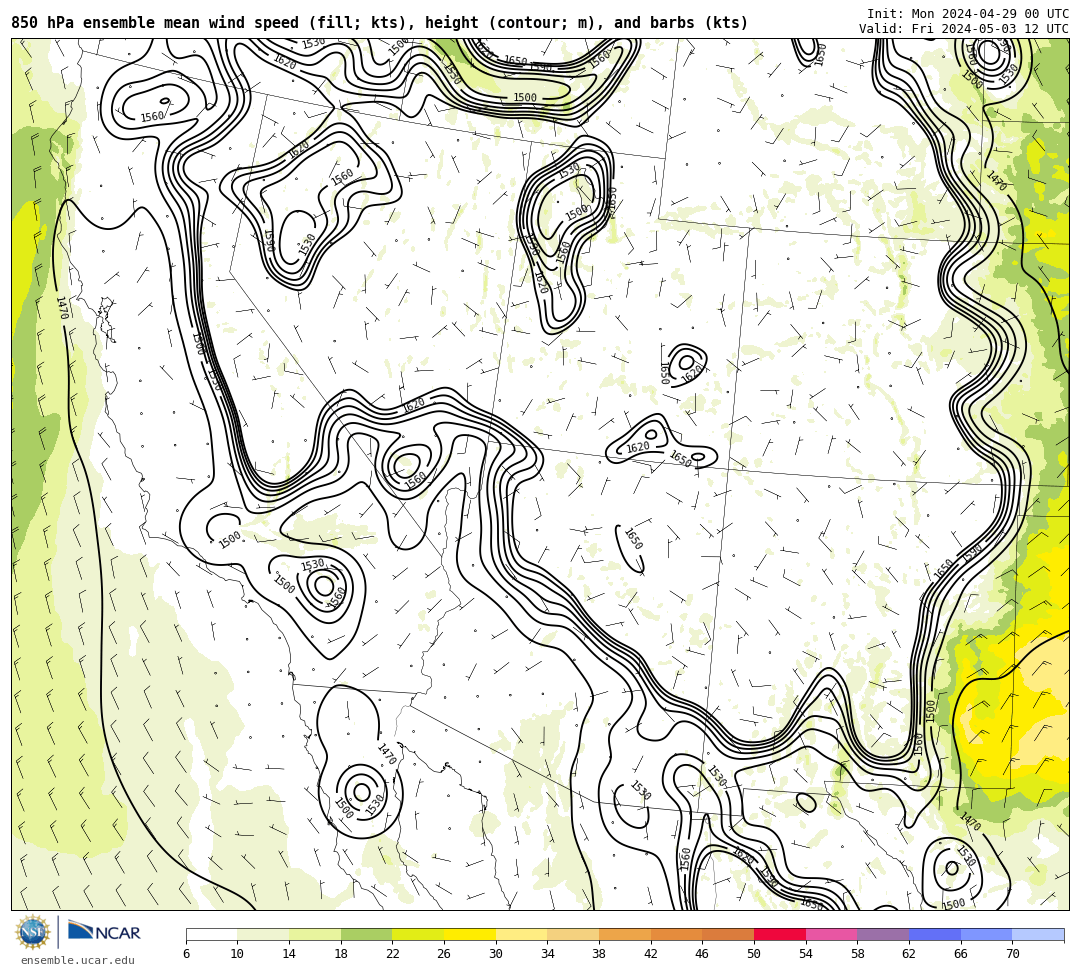Image resolution: width=1080 pixels, height=973 pixels.
Task: Click the white 6-10 kts color swatch
Action: (211, 934)
